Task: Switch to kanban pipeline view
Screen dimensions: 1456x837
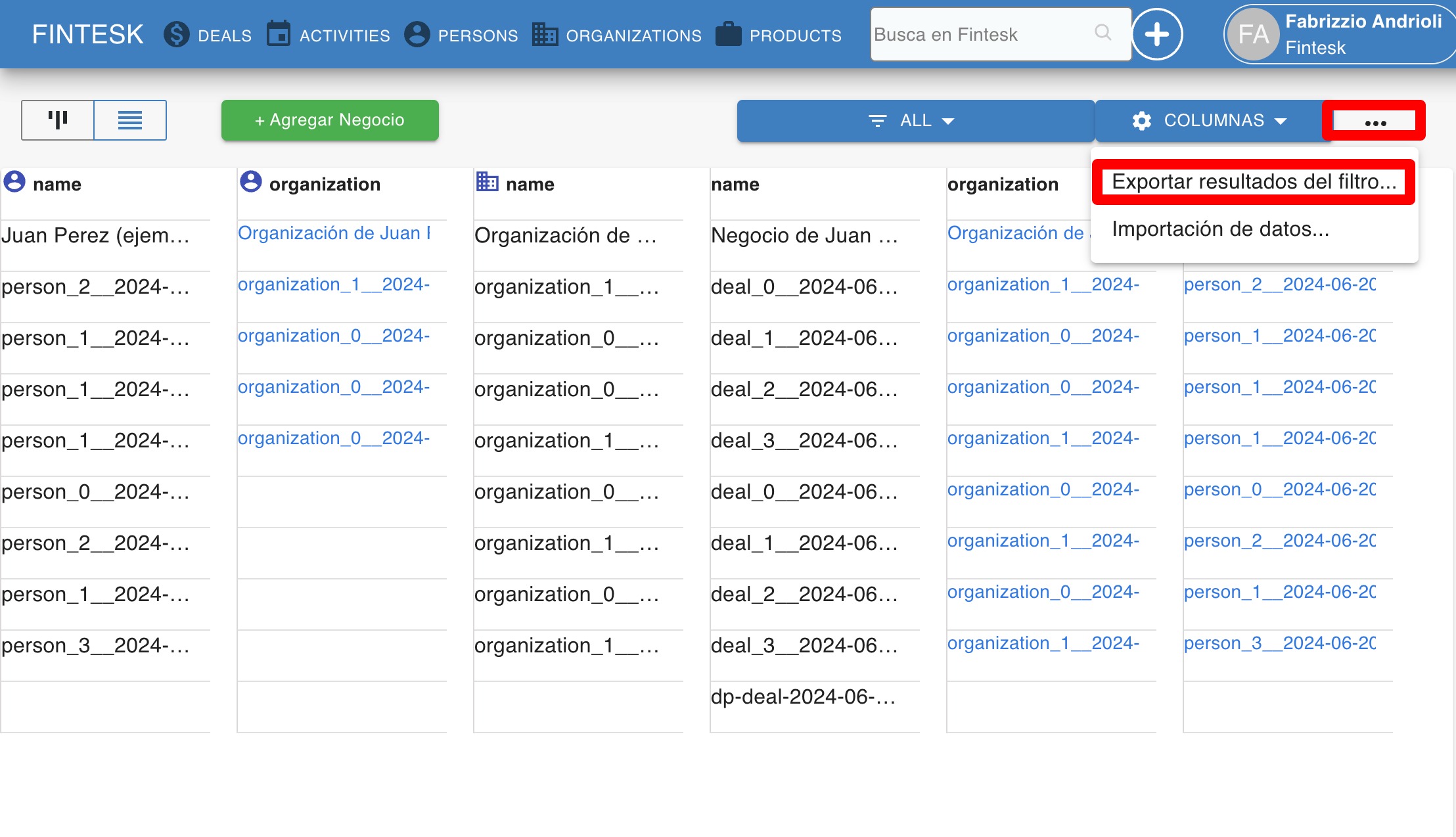Action: pos(58,120)
